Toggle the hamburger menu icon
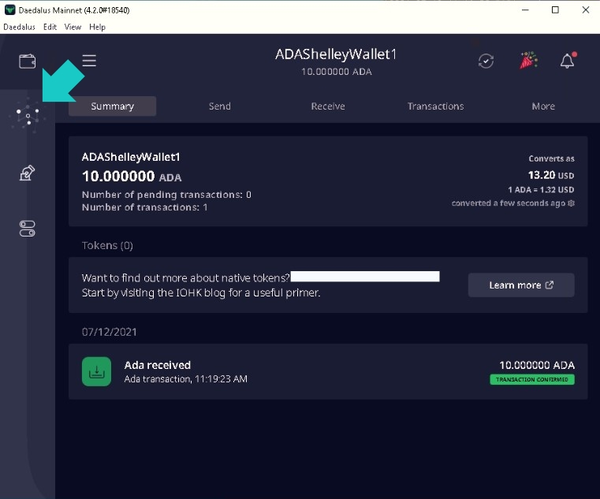Image resolution: width=600 pixels, height=499 pixels. point(89,60)
